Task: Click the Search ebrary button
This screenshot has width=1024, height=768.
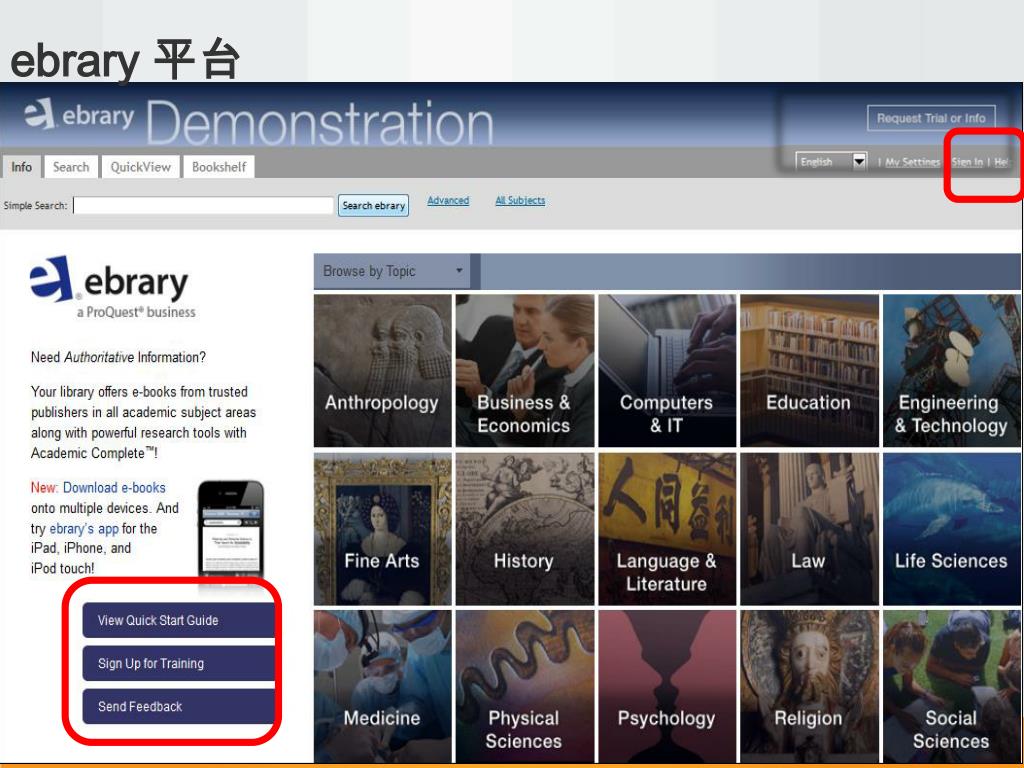Action: [374, 206]
